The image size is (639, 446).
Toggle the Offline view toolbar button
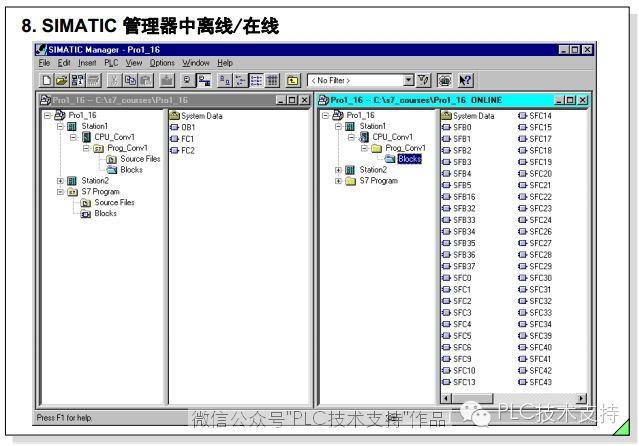click(187, 80)
